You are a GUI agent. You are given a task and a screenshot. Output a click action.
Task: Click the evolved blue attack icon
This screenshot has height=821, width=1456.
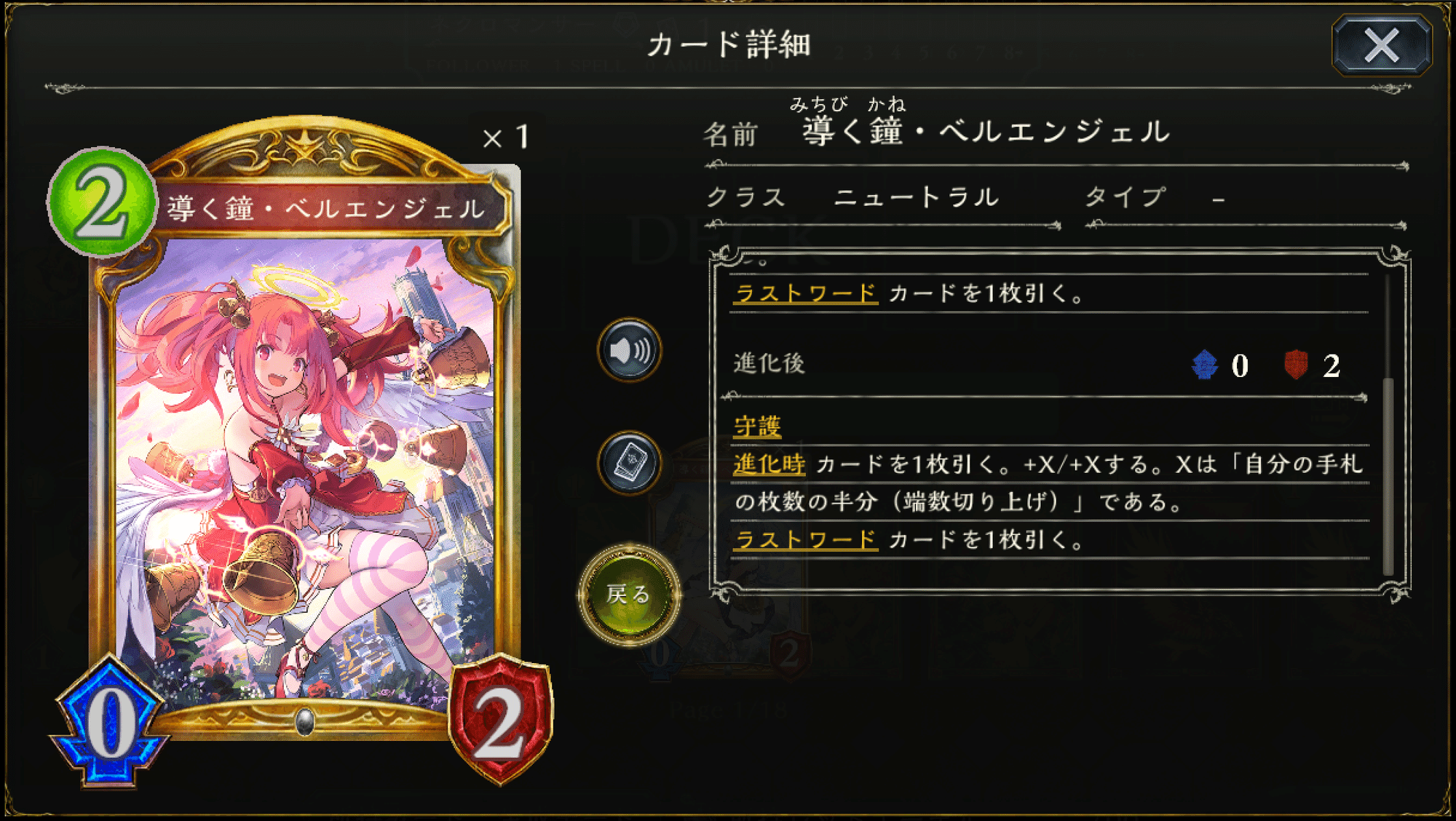pos(1205,365)
